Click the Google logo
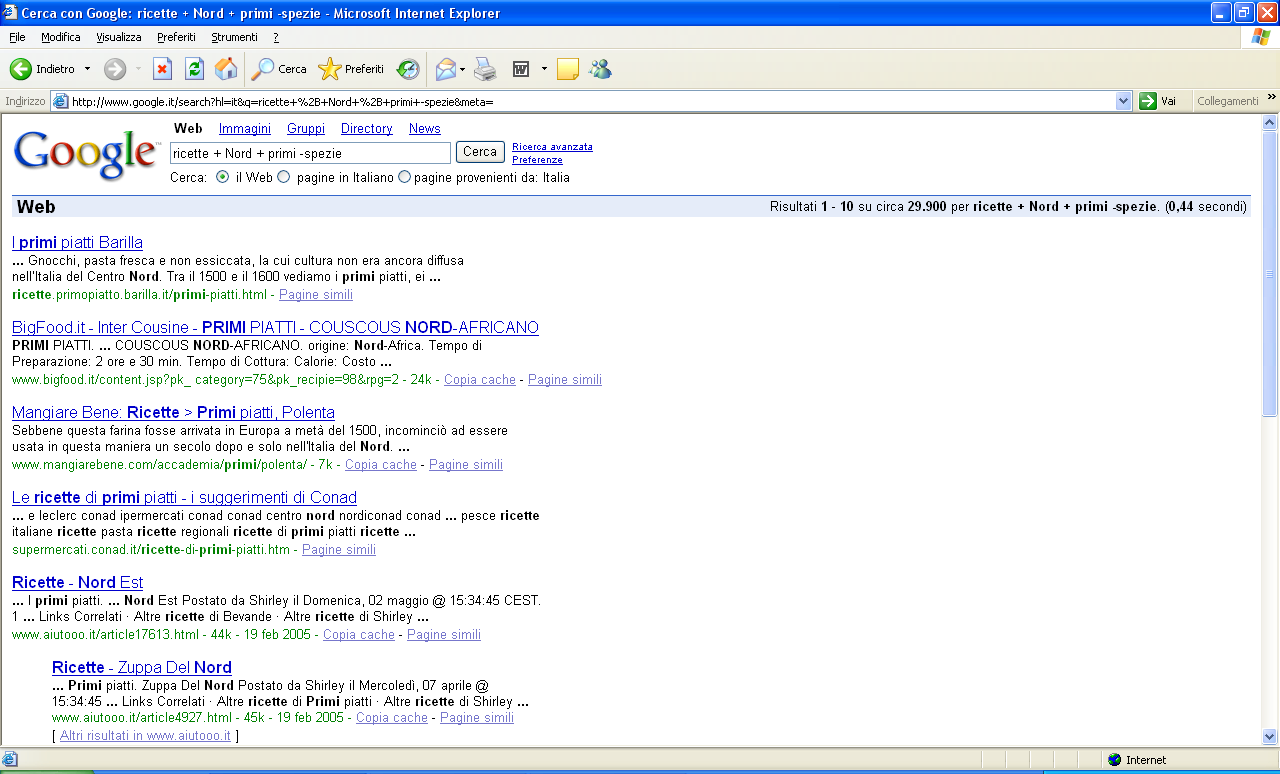 86,155
